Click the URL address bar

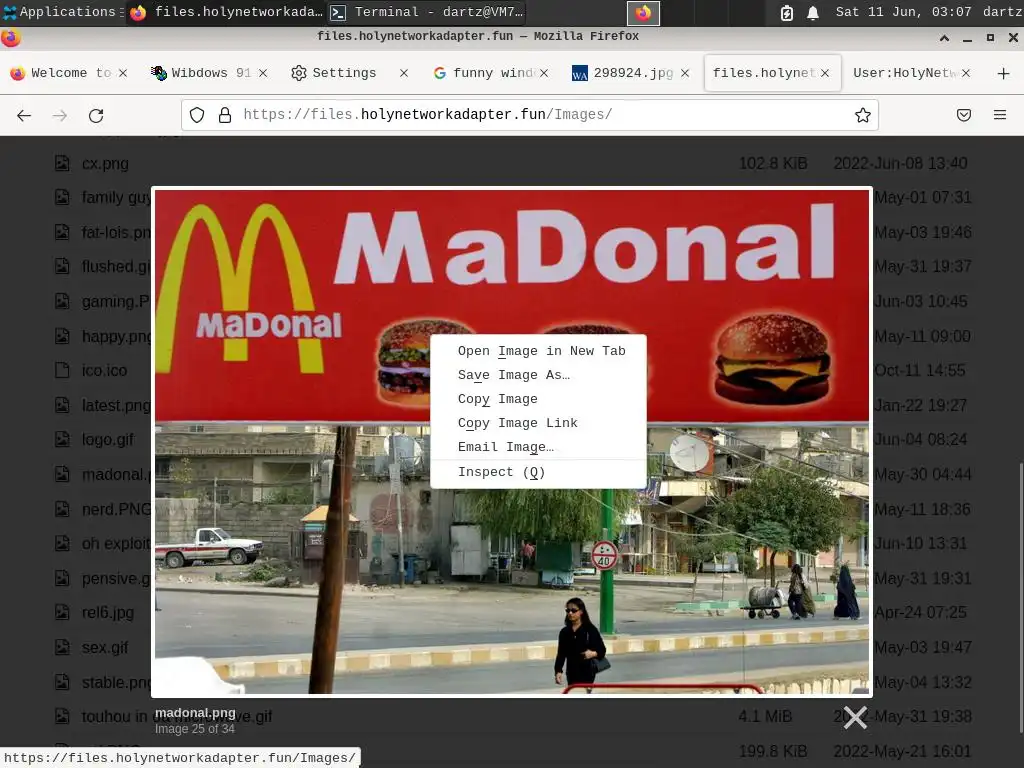[529, 115]
